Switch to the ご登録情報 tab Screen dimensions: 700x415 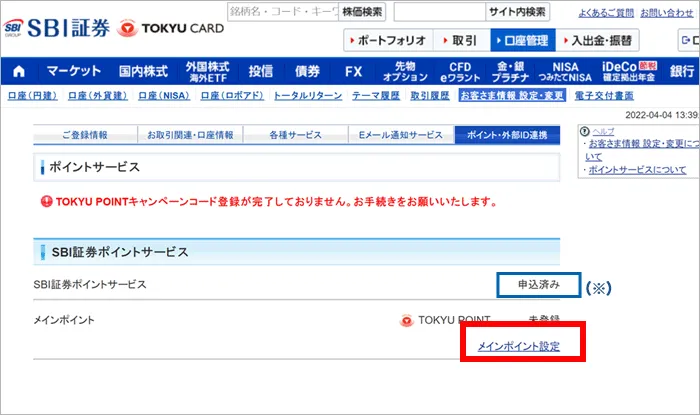(x=84, y=135)
